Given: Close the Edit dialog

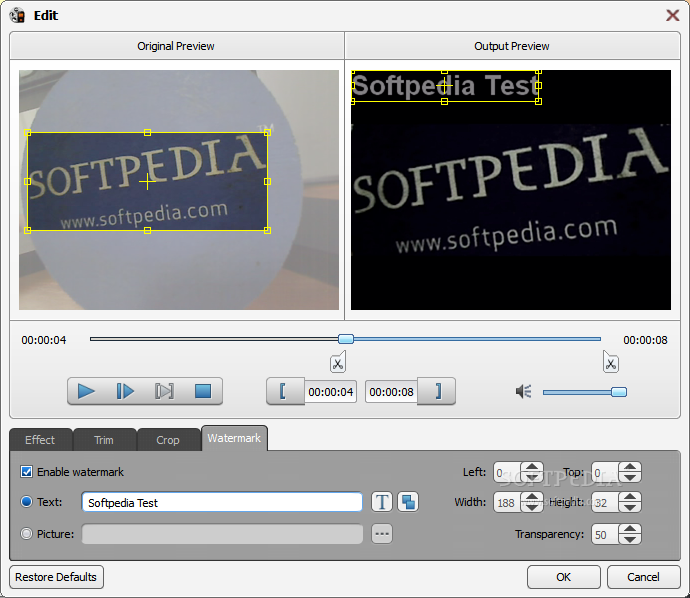Looking at the screenshot, I should pos(672,15).
